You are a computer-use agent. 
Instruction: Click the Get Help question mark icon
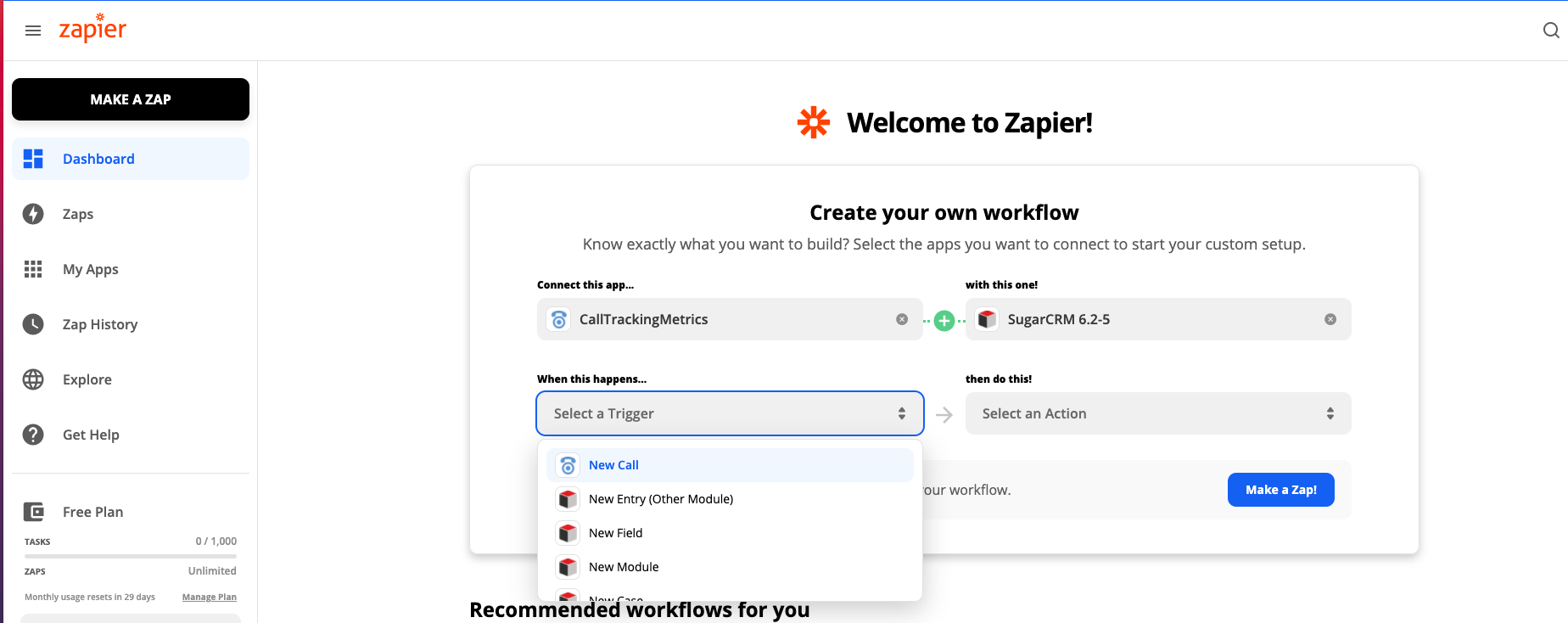click(33, 435)
